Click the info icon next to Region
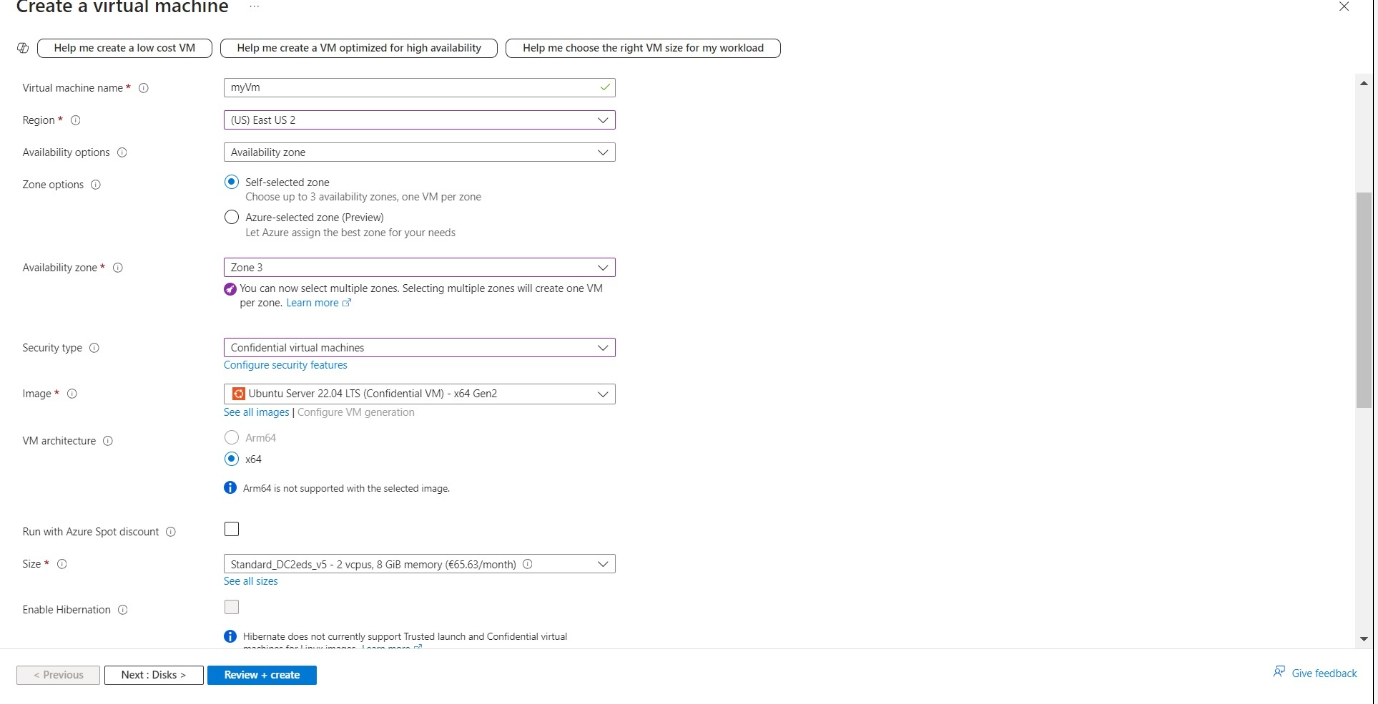This screenshot has height=704, width=1378. [75, 120]
